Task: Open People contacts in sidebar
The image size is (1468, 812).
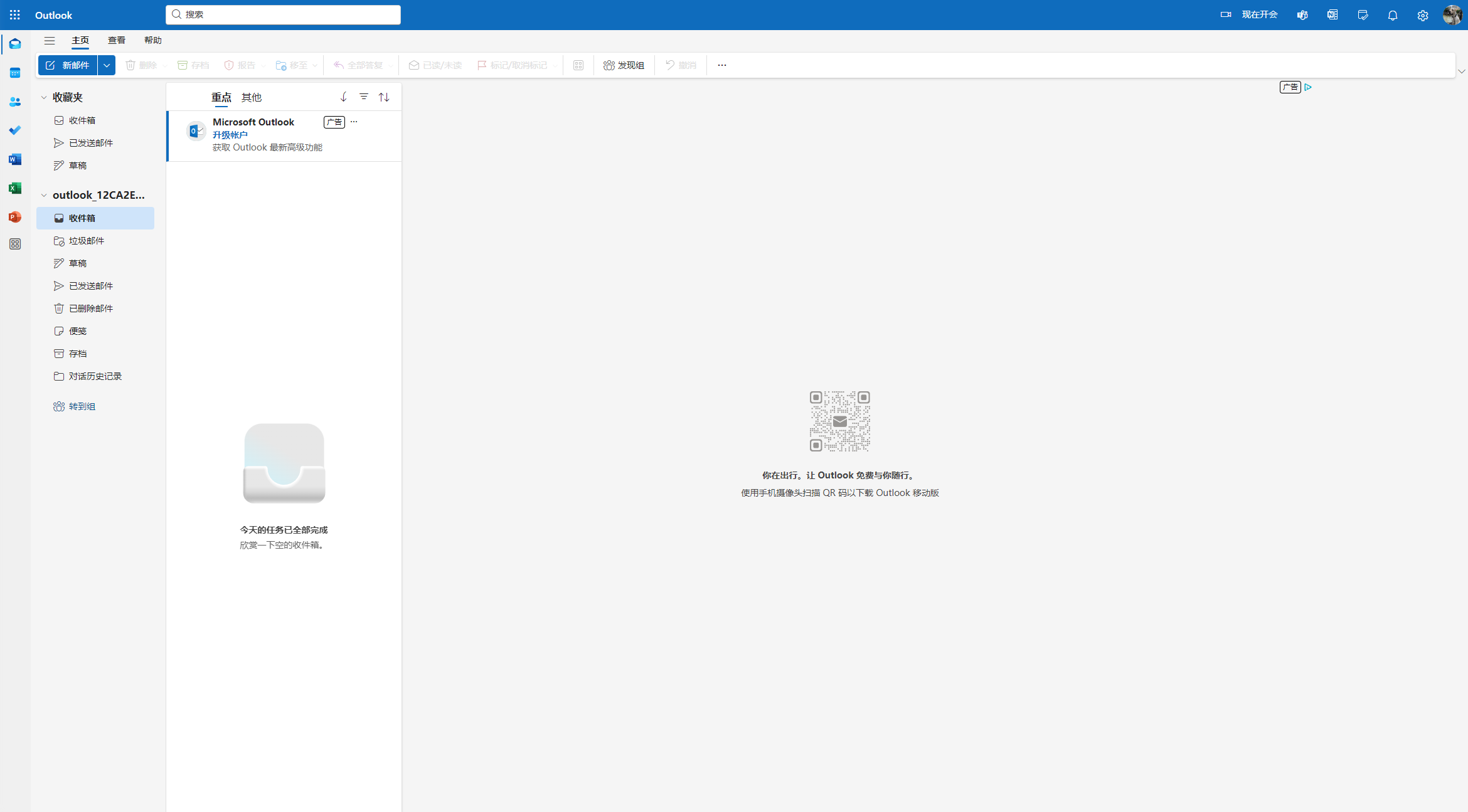Action: click(15, 102)
